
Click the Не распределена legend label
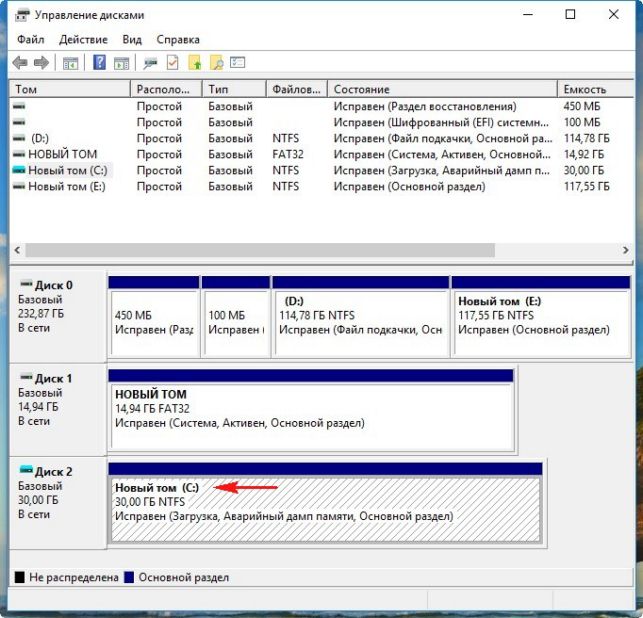coord(74,577)
